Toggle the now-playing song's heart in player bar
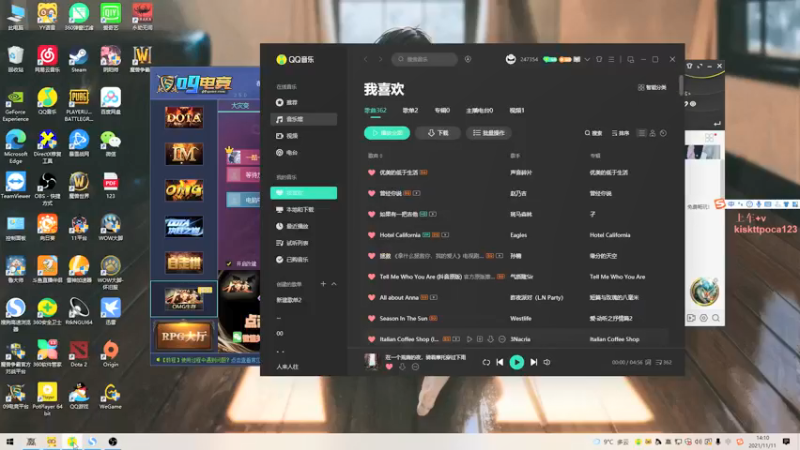This screenshot has width=800, height=450. coord(389,367)
